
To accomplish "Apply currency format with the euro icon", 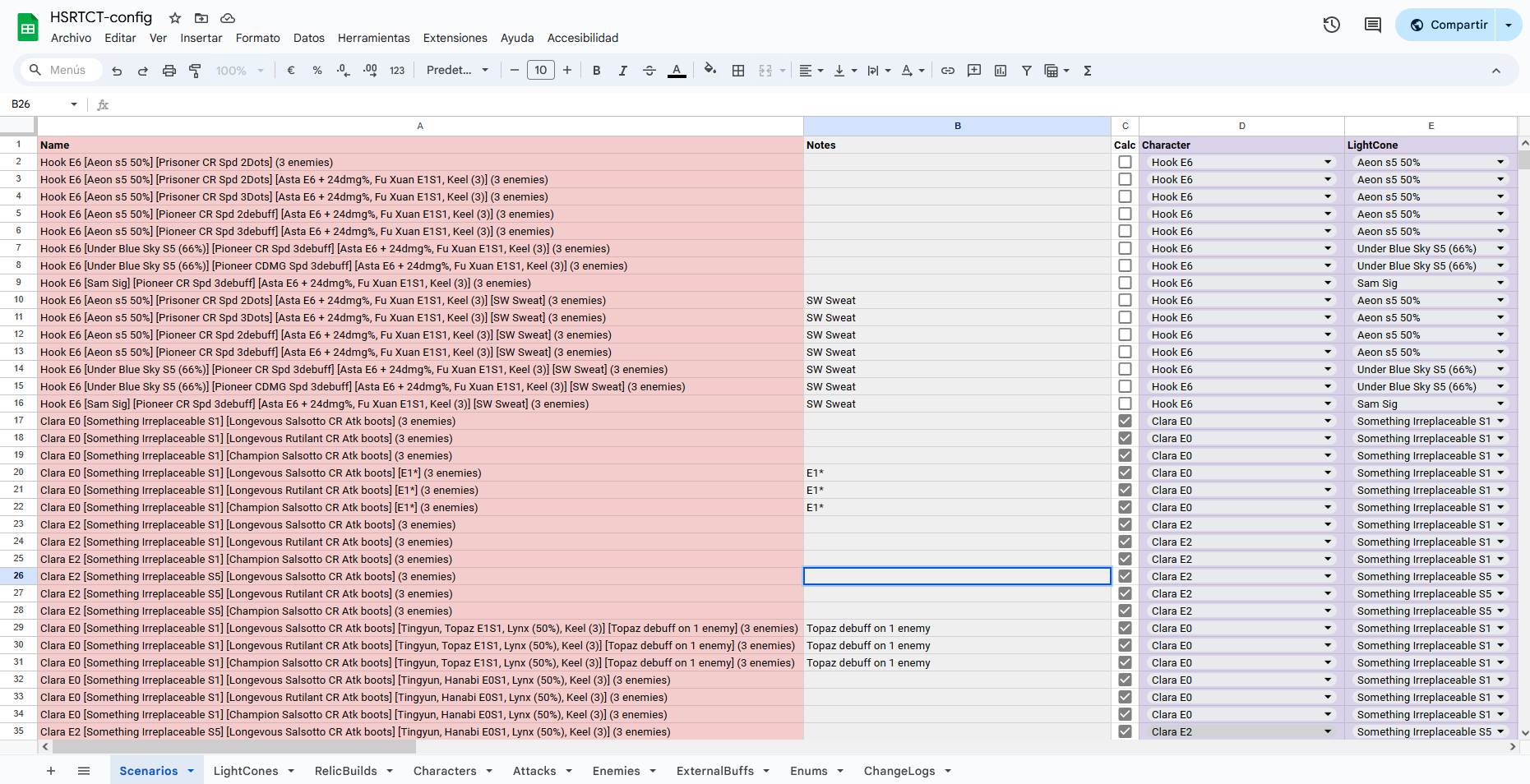I will point(291,71).
